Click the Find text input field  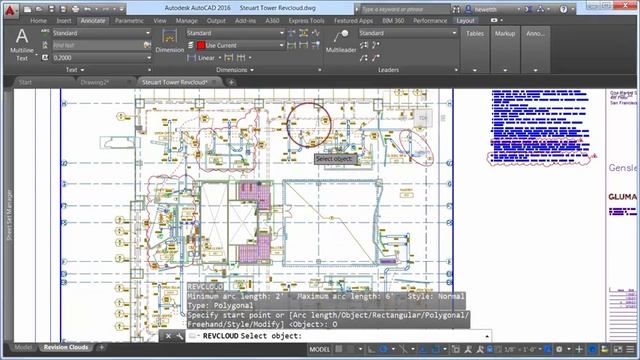pos(98,45)
